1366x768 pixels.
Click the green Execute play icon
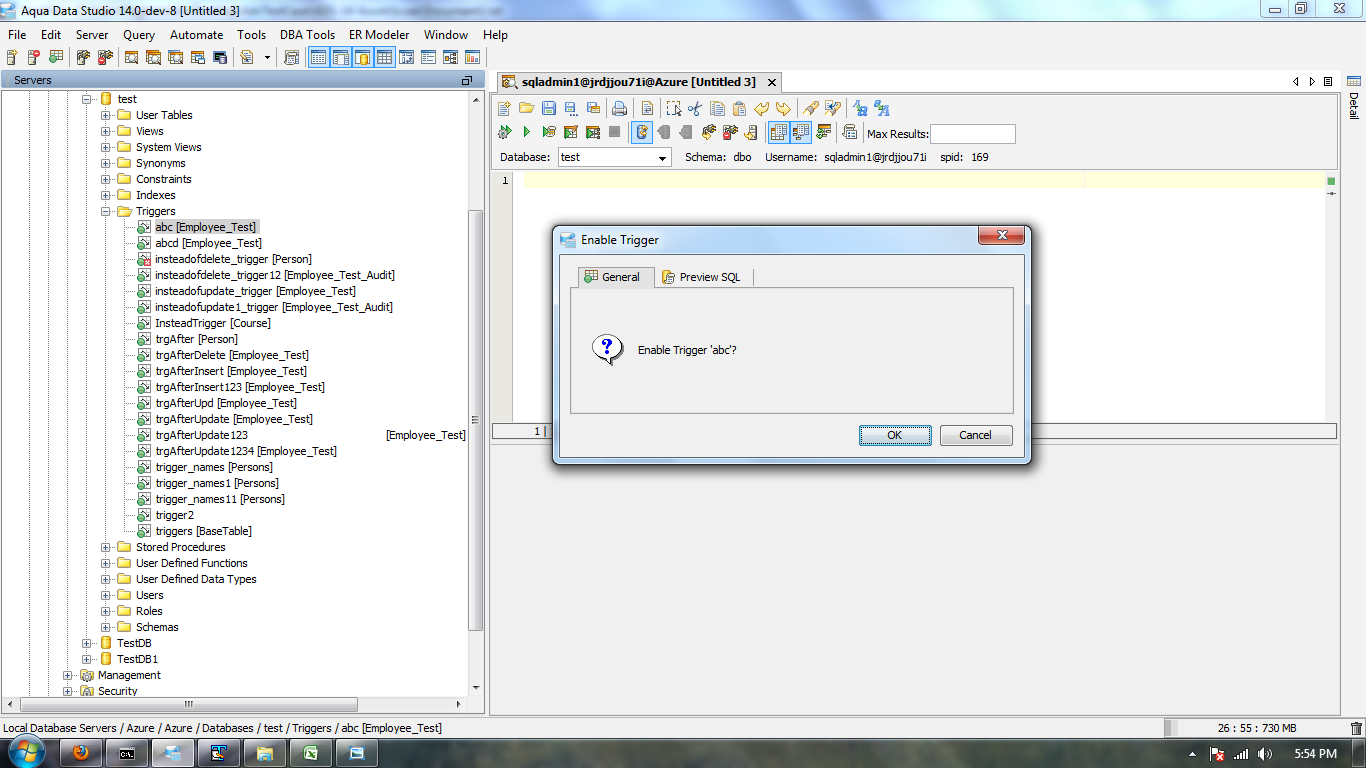coord(527,132)
